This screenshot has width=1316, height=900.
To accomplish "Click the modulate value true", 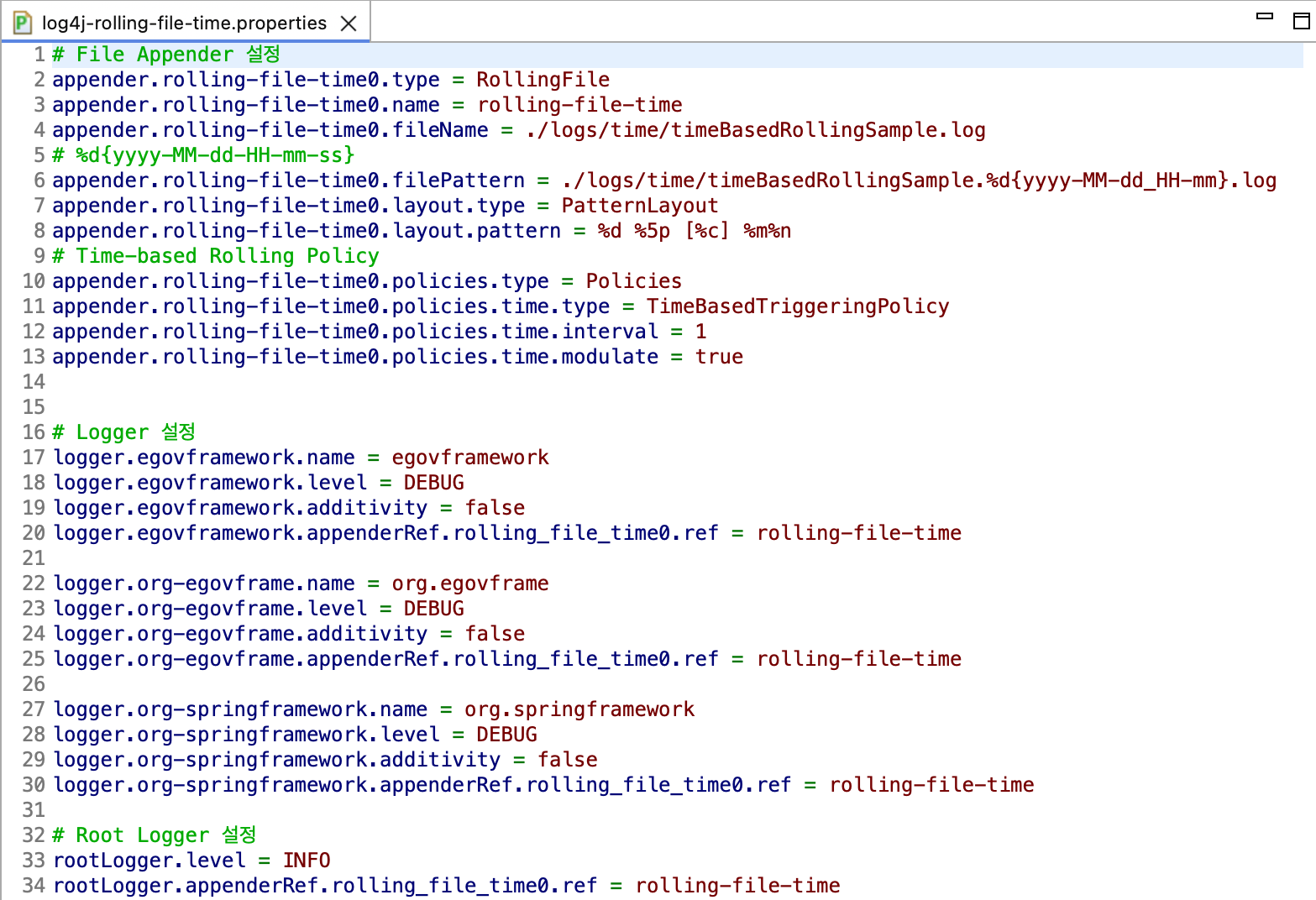I will click(x=719, y=357).
